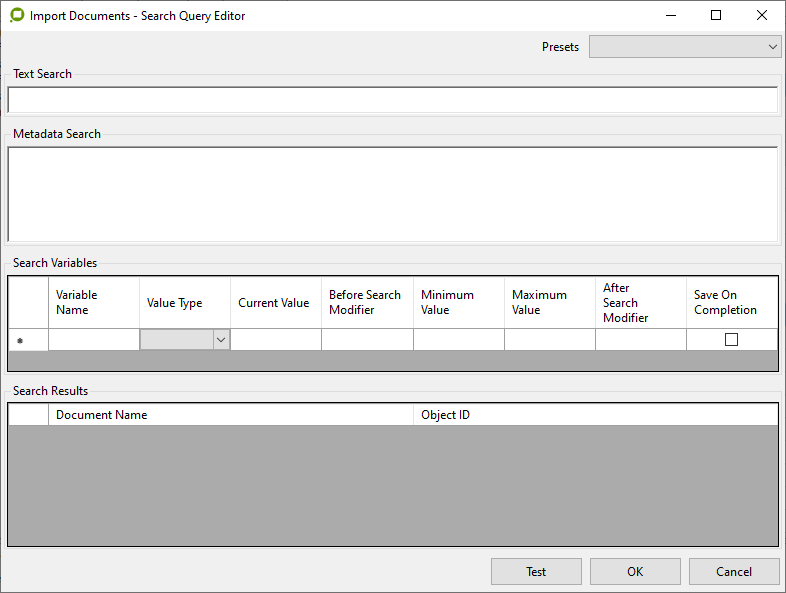The height and width of the screenshot is (593, 786).
Task: Click the Cancel button
Action: [x=733, y=572]
